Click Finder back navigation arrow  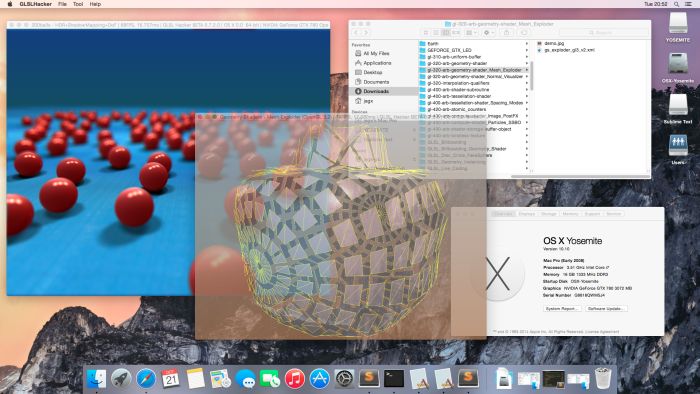356,33
